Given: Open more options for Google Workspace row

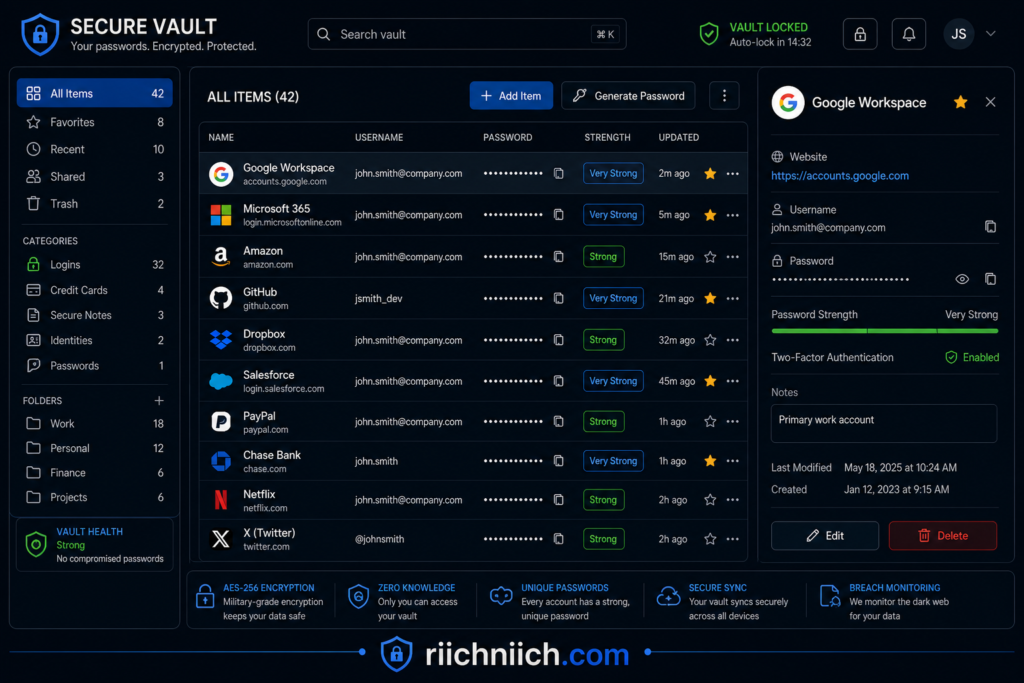Looking at the screenshot, I should pyautogui.click(x=733, y=174).
